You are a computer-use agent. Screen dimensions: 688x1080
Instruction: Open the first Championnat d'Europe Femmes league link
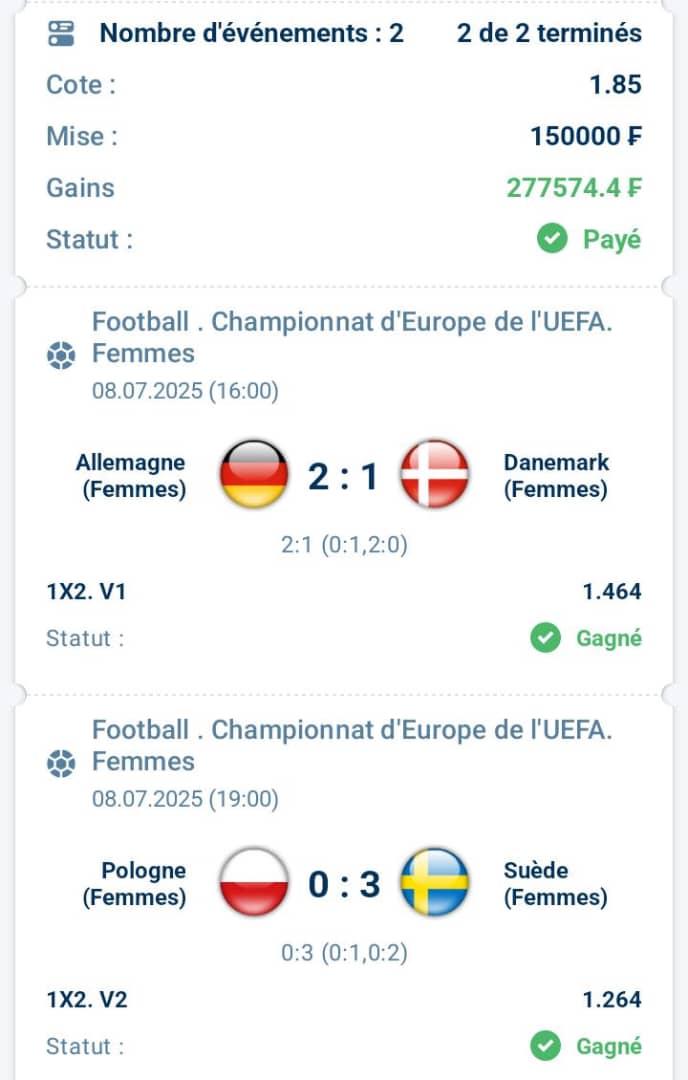(x=352, y=338)
